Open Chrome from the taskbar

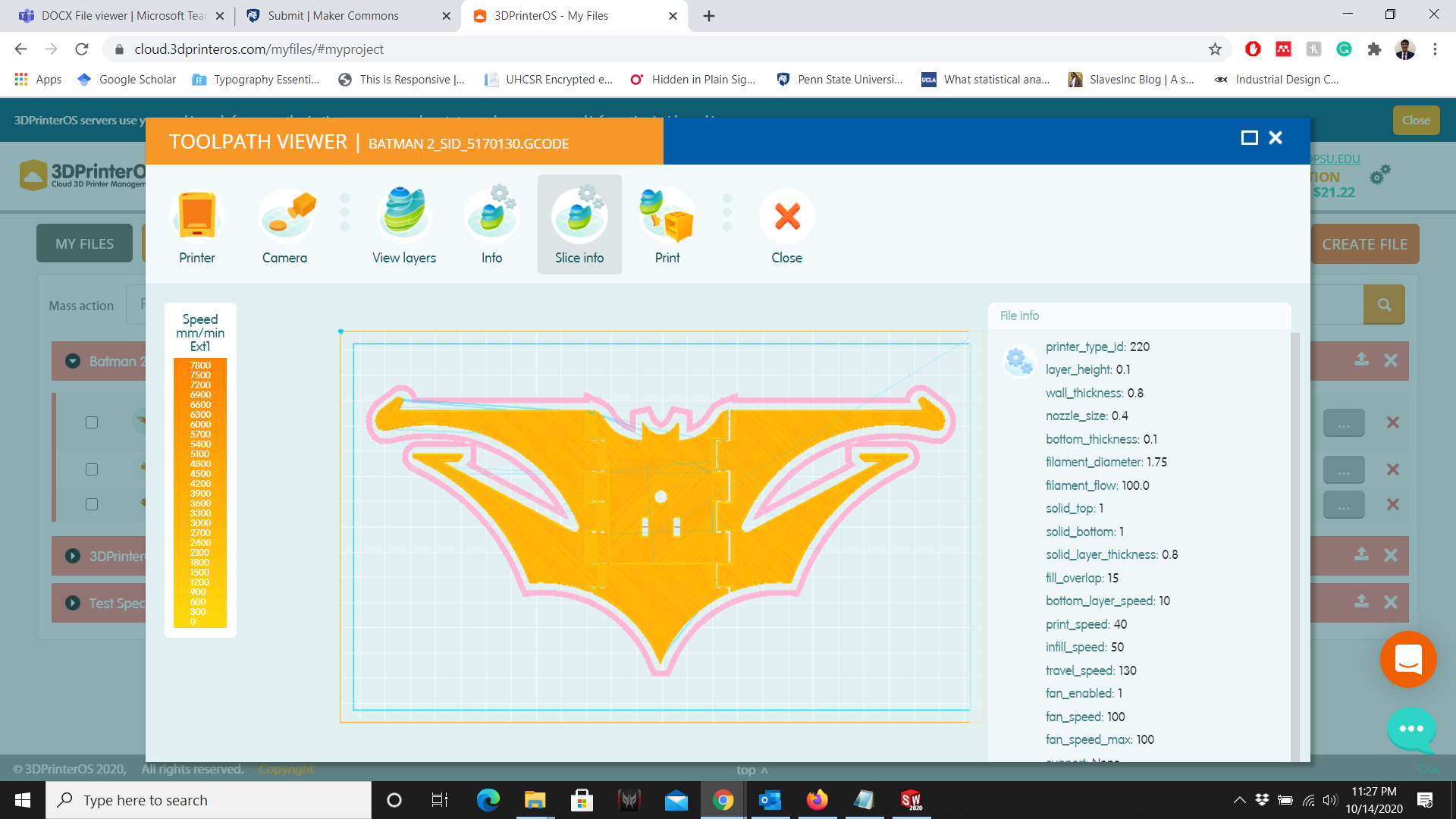[723, 800]
